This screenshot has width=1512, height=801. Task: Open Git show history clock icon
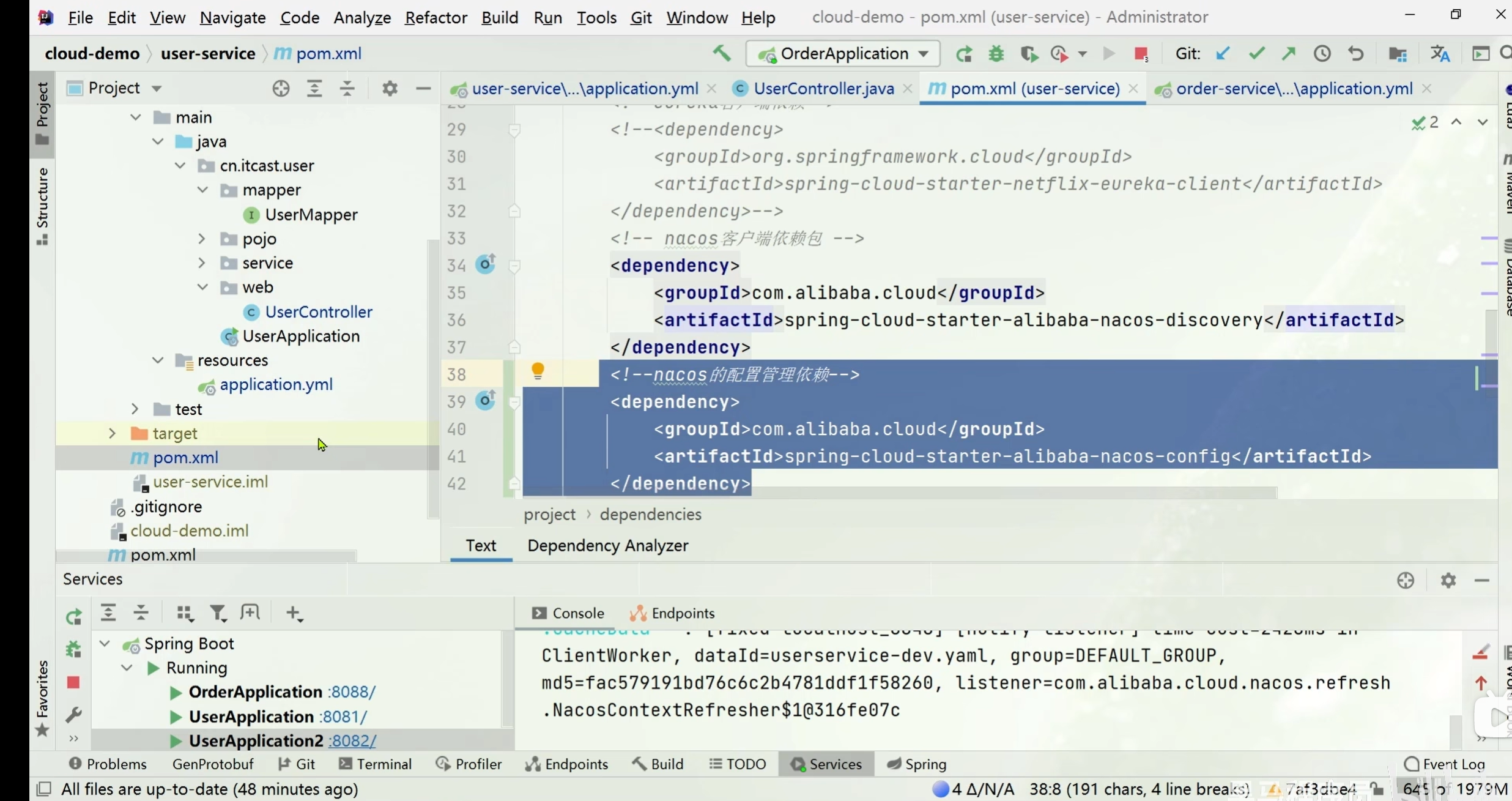[x=1322, y=54]
